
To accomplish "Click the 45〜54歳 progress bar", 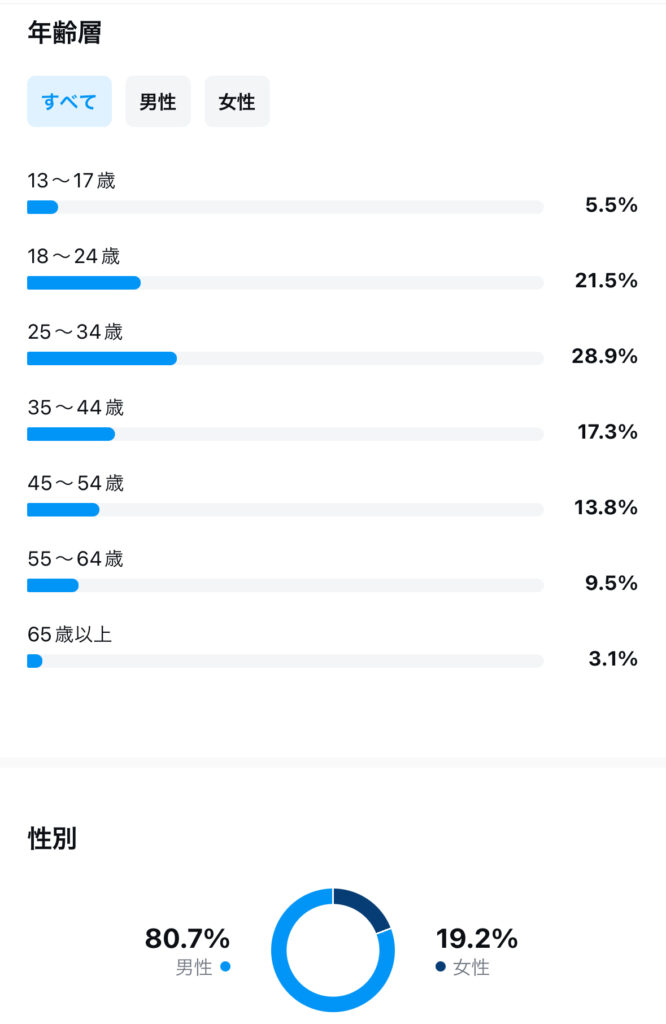I will (x=285, y=510).
